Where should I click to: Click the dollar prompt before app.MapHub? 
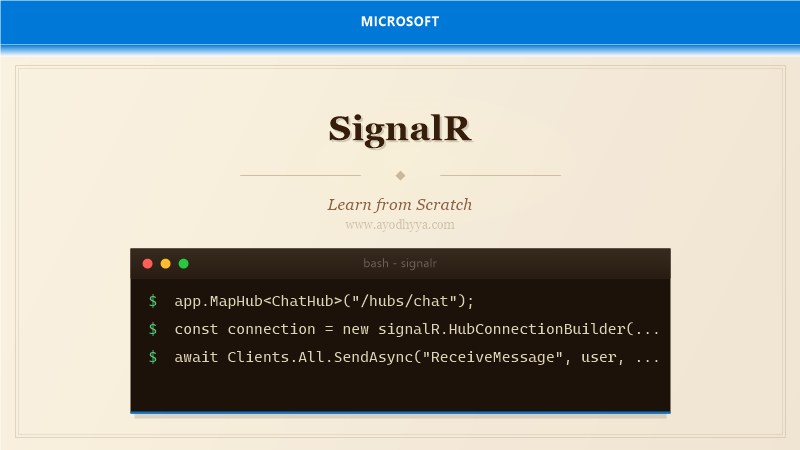pyautogui.click(x=153, y=301)
